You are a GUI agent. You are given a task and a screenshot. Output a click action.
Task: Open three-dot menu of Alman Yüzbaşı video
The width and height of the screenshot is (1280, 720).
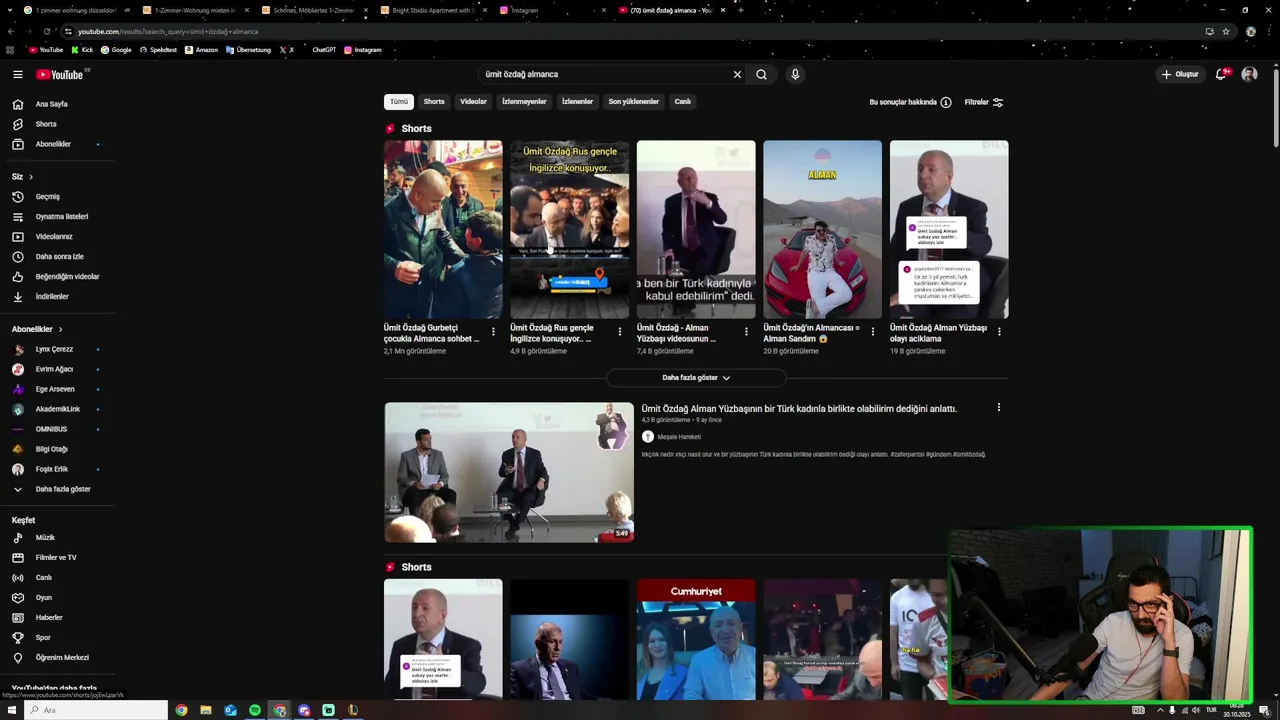tap(998, 408)
